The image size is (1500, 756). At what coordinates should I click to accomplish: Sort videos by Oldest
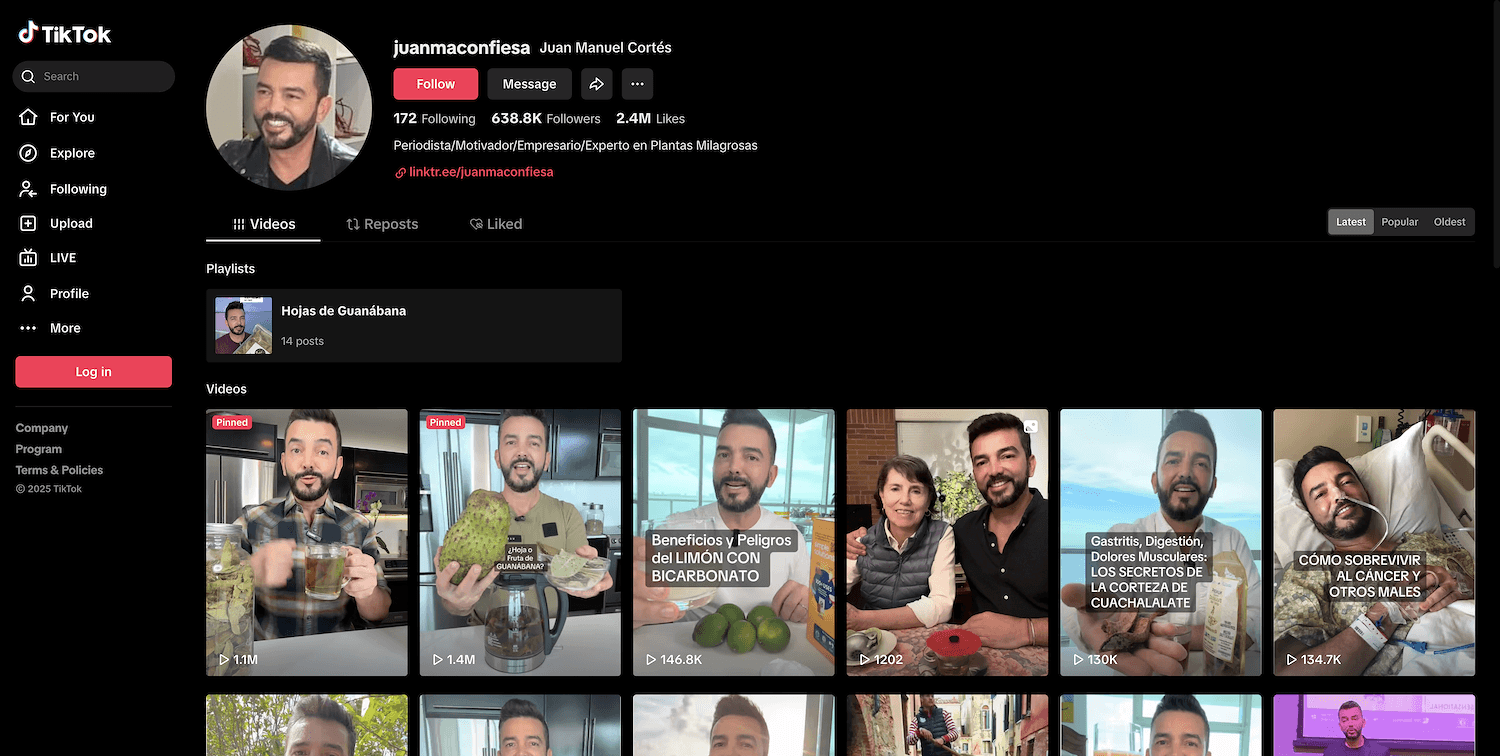pyautogui.click(x=1449, y=222)
